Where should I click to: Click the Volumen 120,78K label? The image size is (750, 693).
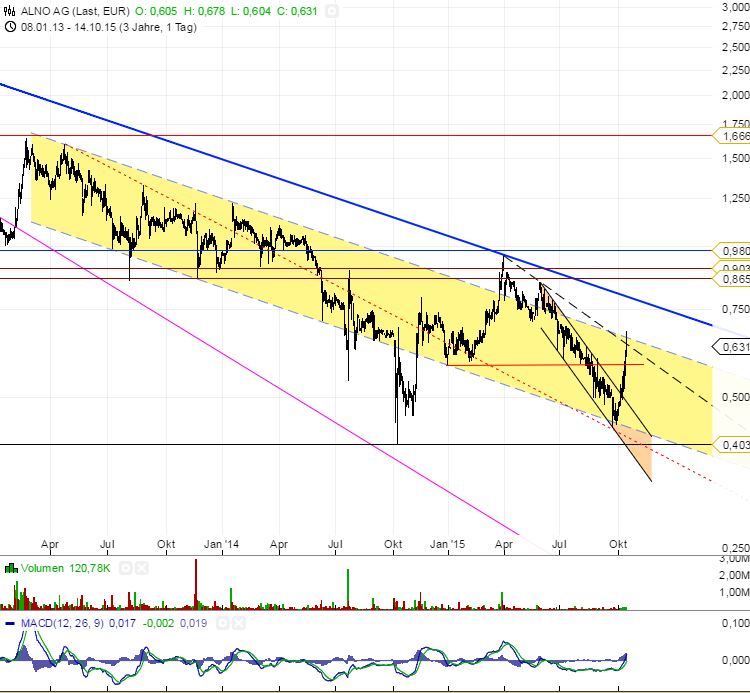coord(66,568)
